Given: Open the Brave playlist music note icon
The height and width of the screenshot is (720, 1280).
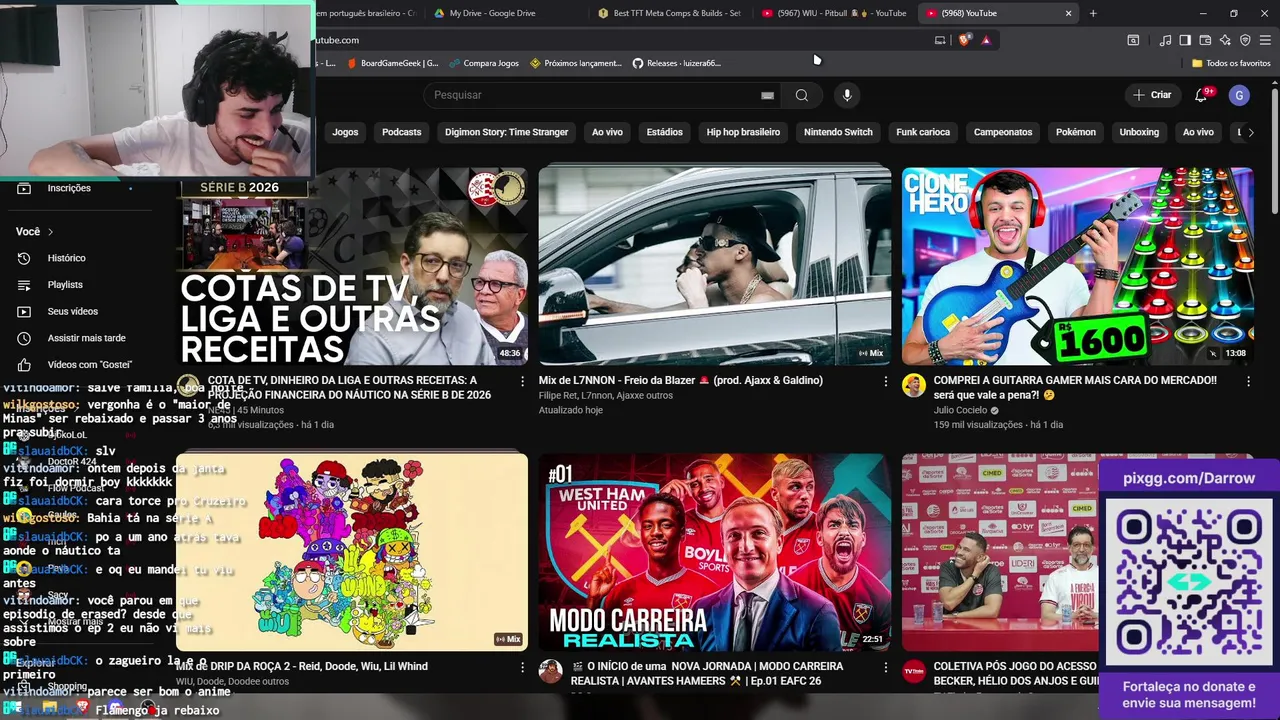Looking at the screenshot, I should (1165, 40).
